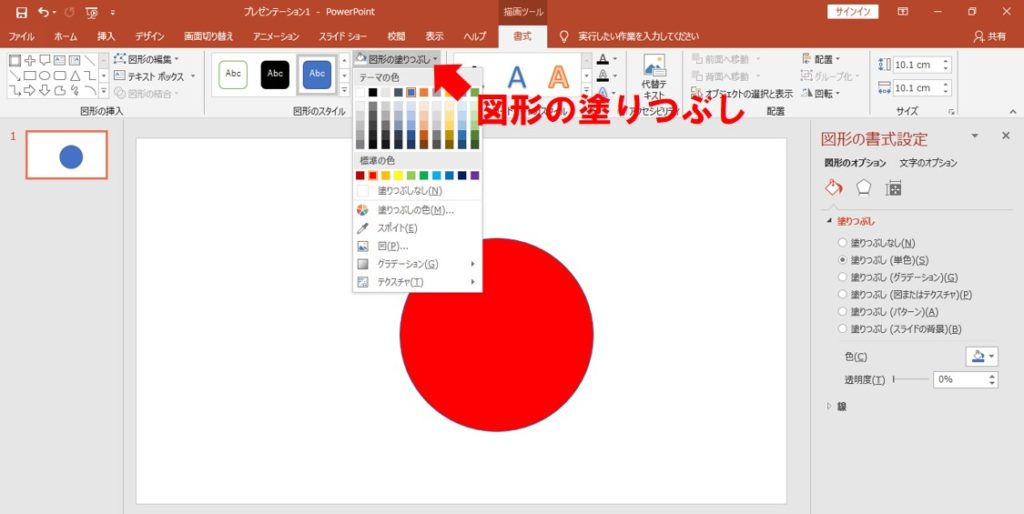Viewport: 1024px width, 514px height.
Task: Select 塗りつぶしなし radio button
Action: coord(843,243)
